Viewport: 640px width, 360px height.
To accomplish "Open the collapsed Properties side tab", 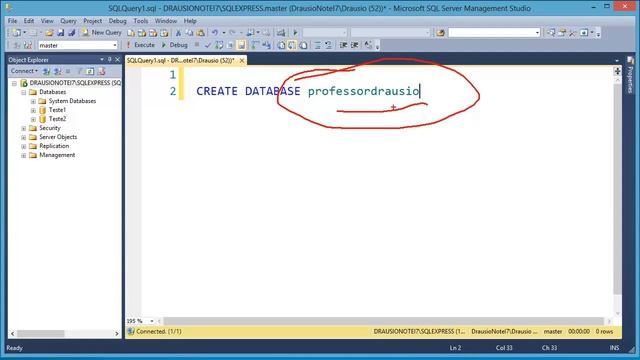I will pyautogui.click(x=631, y=75).
